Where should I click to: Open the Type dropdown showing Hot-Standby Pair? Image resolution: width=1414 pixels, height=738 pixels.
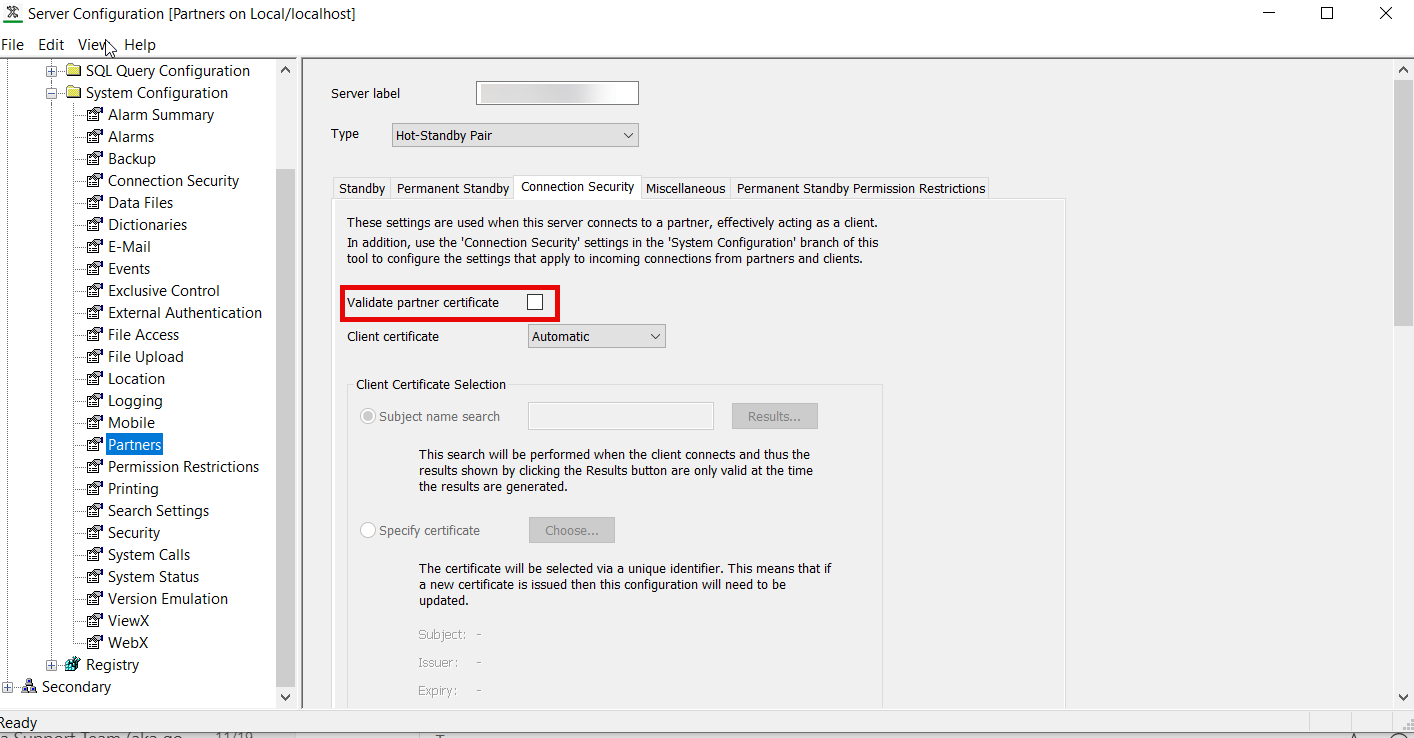coord(515,135)
